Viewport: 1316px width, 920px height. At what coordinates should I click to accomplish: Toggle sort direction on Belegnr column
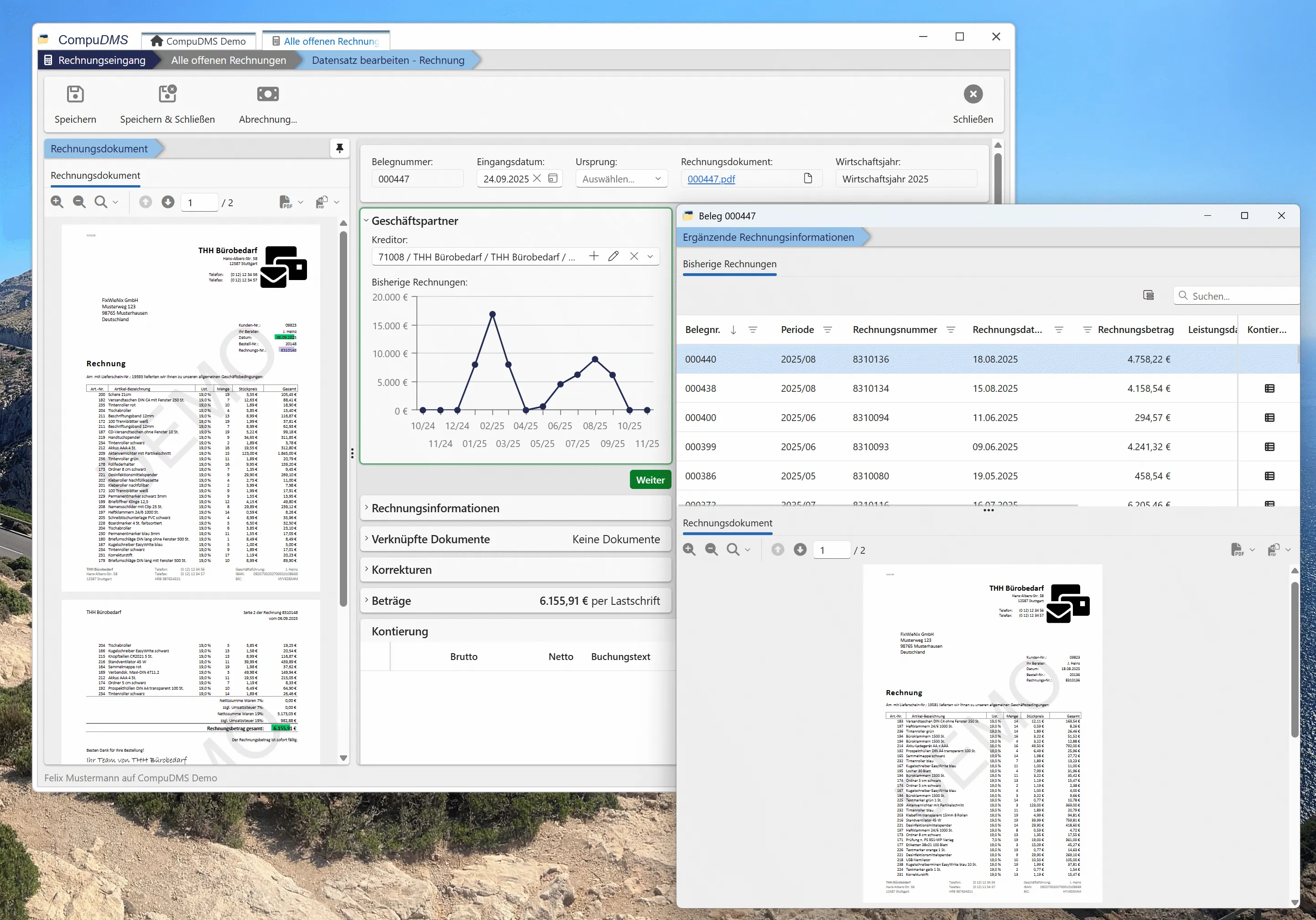point(733,330)
